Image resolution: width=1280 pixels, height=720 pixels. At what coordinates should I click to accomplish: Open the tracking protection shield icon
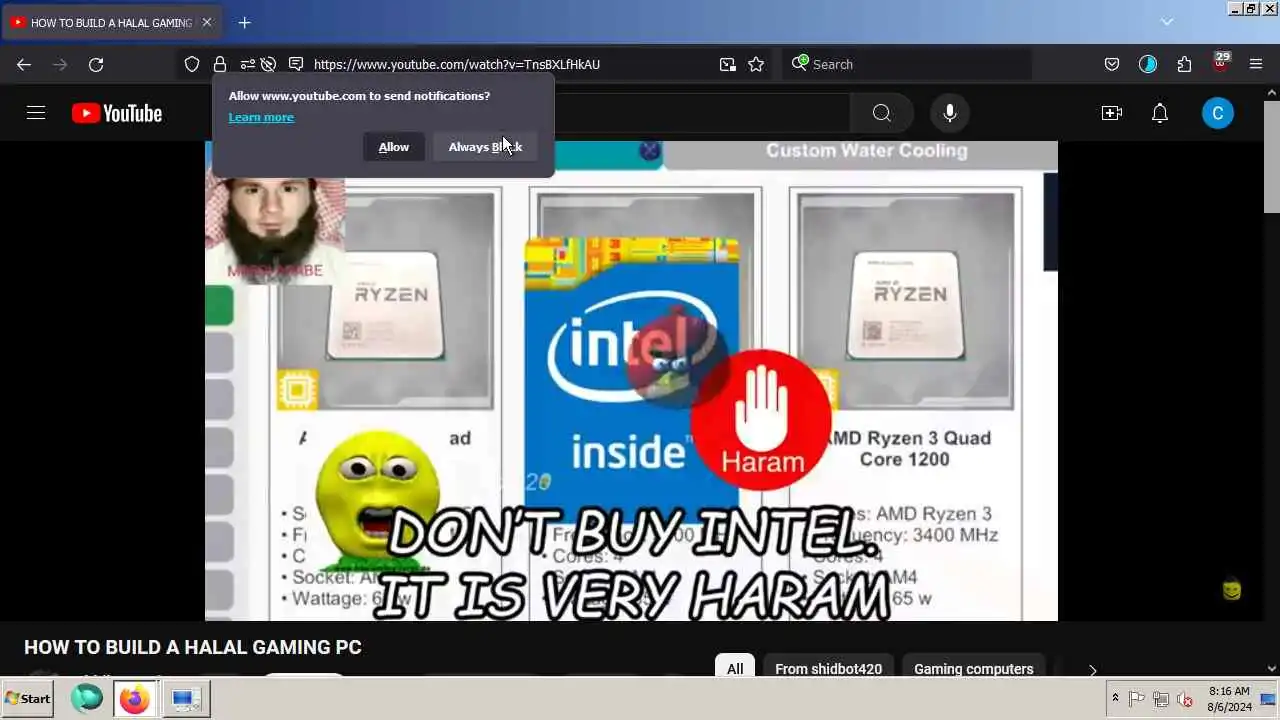tap(192, 64)
